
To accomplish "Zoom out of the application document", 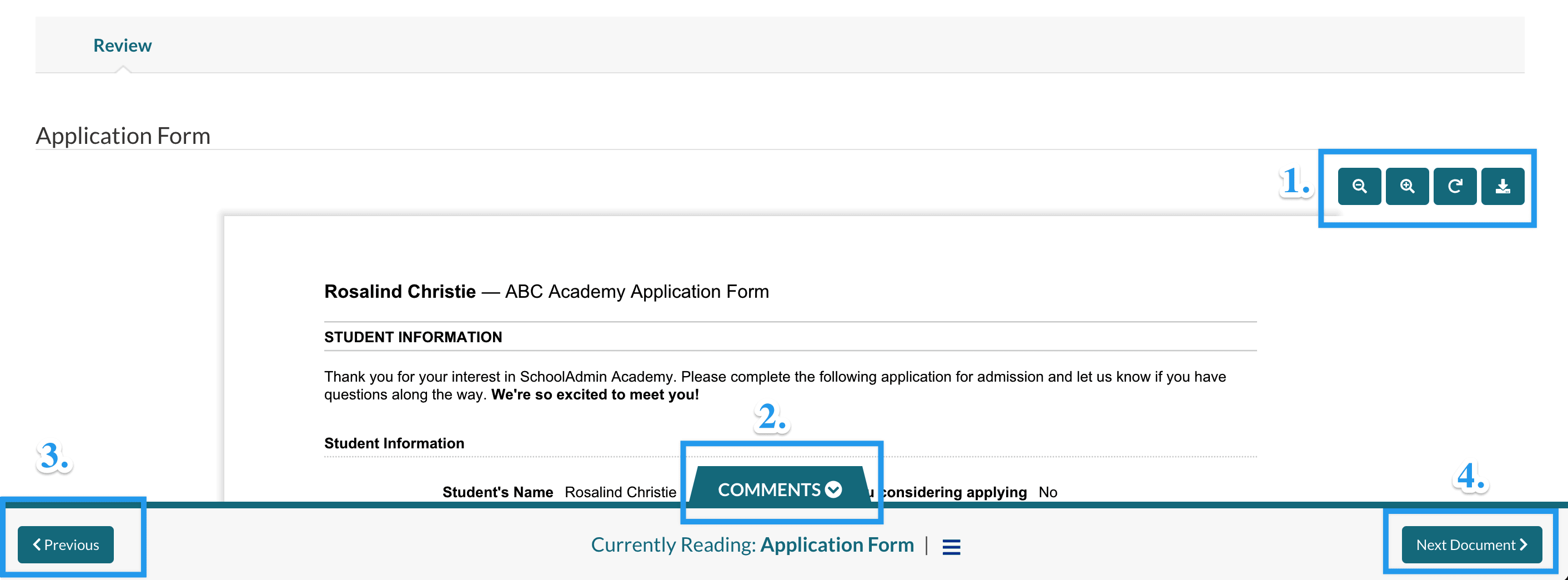I will coord(1359,187).
